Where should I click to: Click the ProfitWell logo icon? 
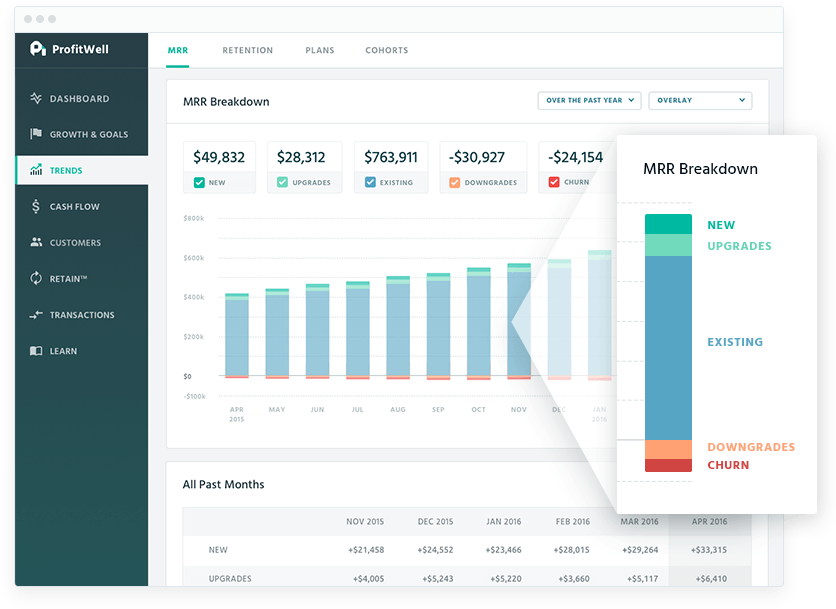[x=38, y=48]
